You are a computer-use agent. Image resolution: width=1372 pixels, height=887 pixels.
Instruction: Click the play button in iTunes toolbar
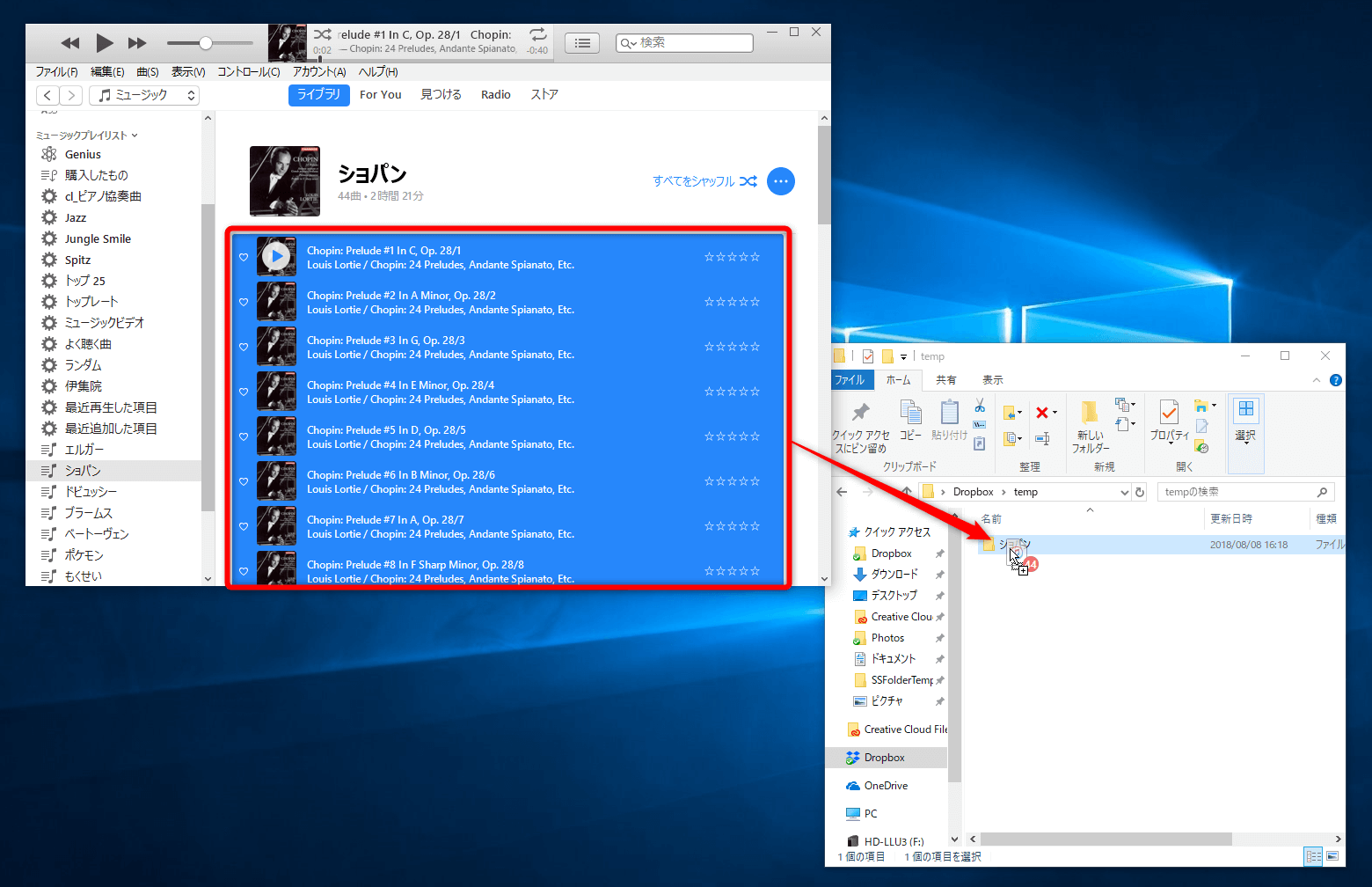[105, 42]
